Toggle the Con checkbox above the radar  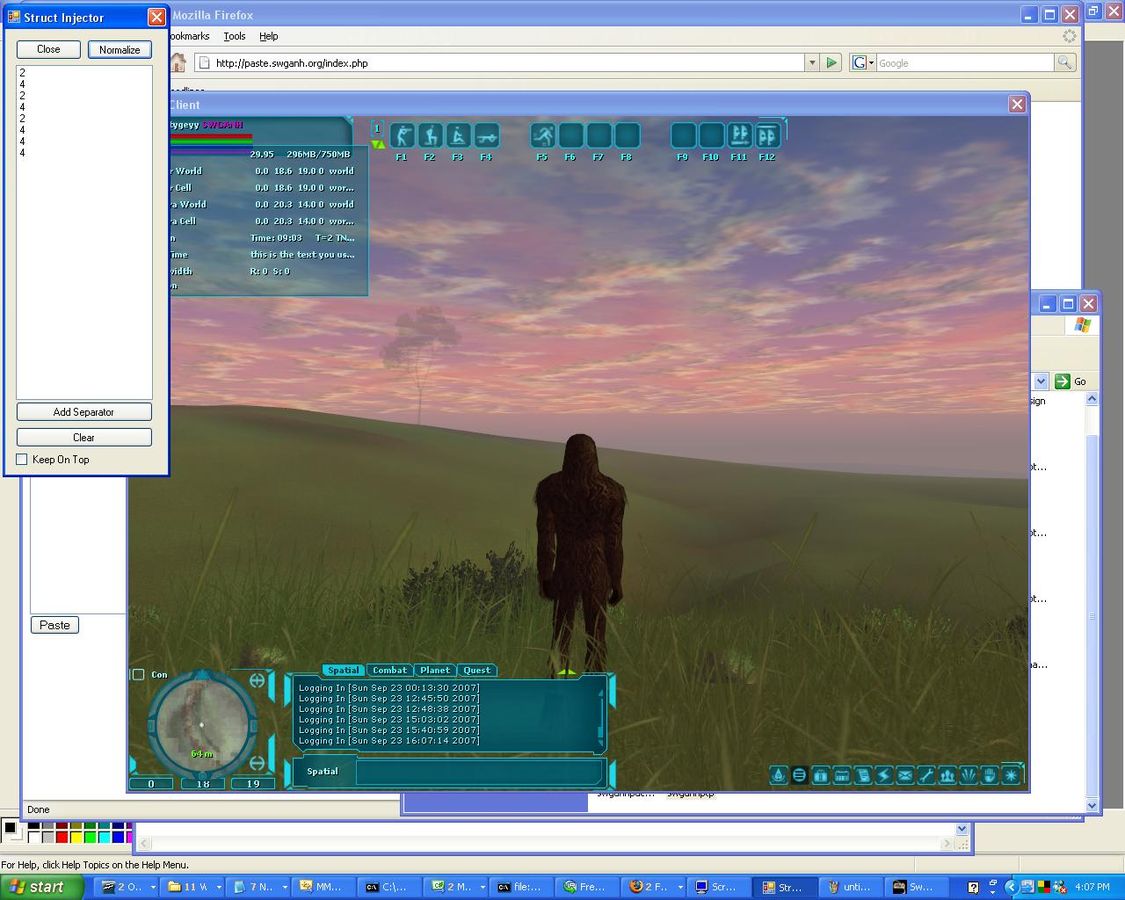[139, 674]
